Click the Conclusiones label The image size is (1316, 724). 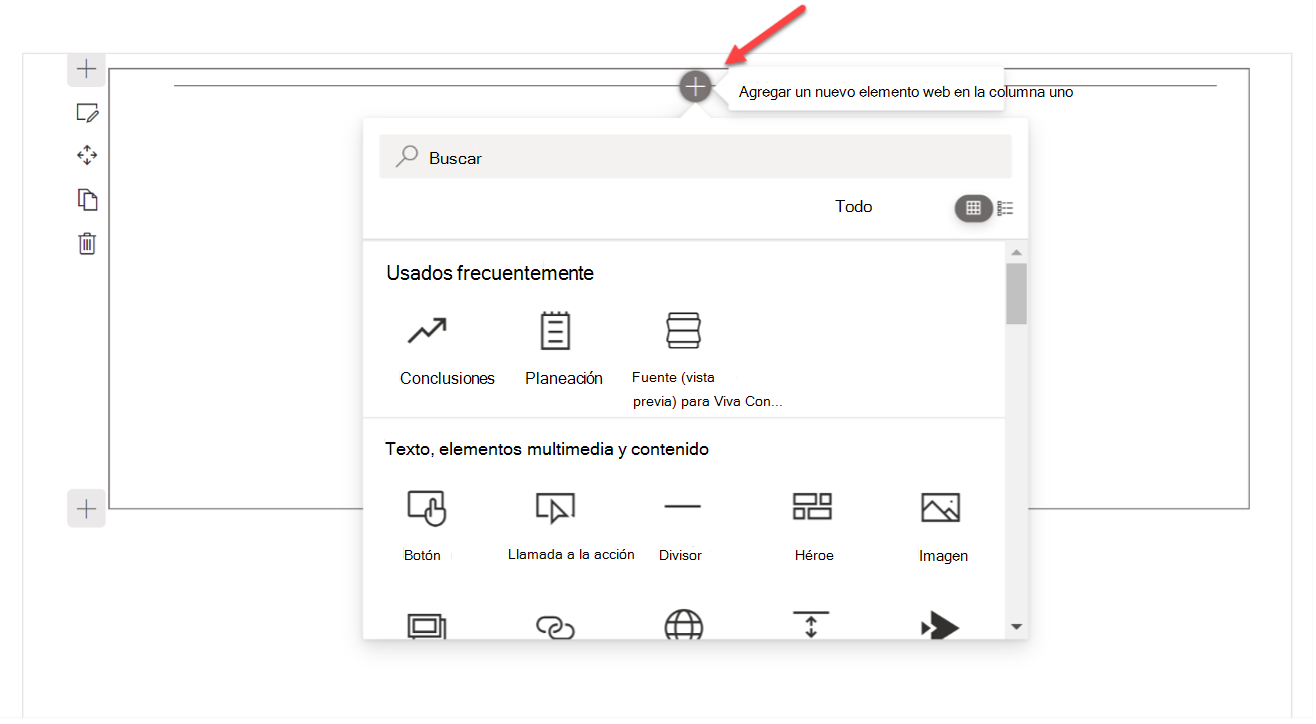point(447,378)
